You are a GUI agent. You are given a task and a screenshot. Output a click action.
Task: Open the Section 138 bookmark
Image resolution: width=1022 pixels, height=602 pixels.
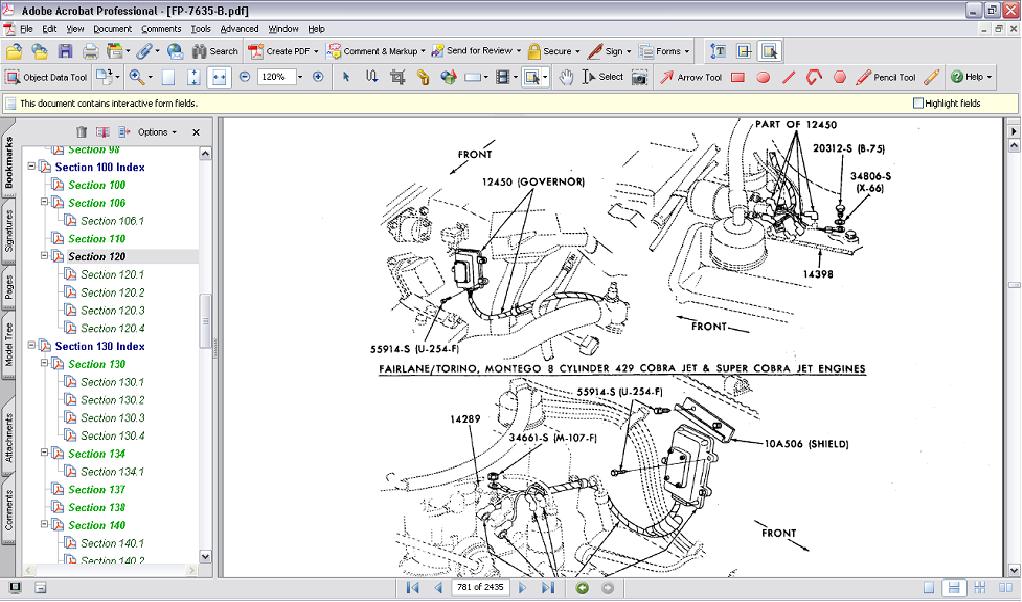[96, 508]
